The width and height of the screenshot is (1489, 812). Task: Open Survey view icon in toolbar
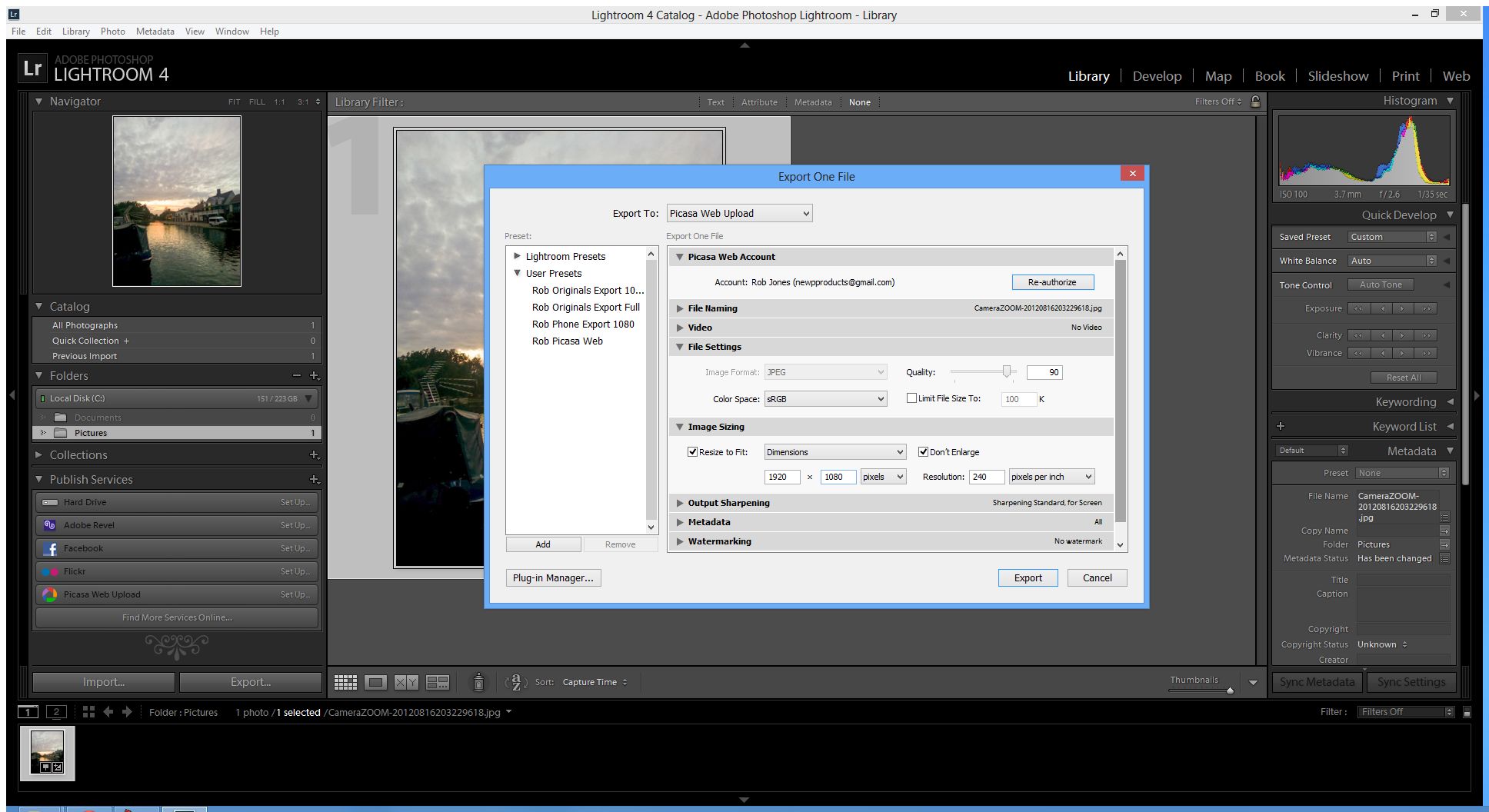[438, 682]
